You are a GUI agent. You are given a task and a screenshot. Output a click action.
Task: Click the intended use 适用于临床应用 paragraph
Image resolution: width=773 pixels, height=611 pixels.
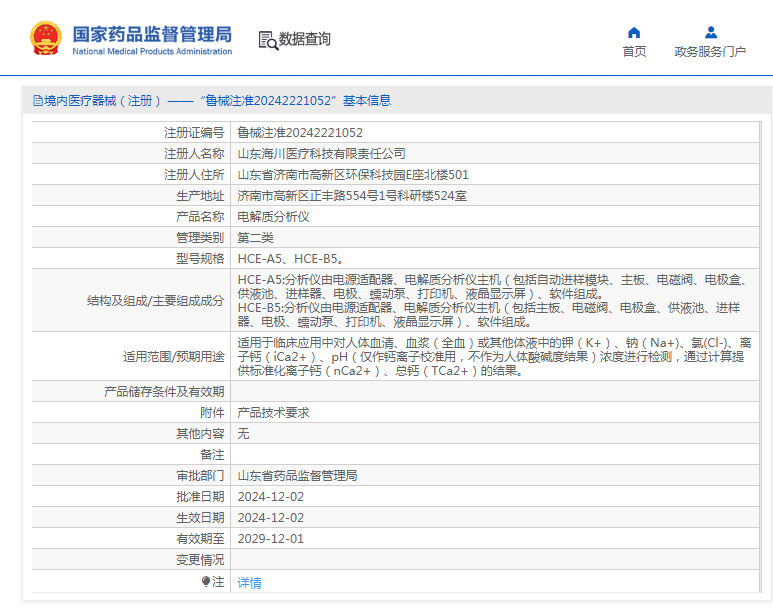pos(494,356)
